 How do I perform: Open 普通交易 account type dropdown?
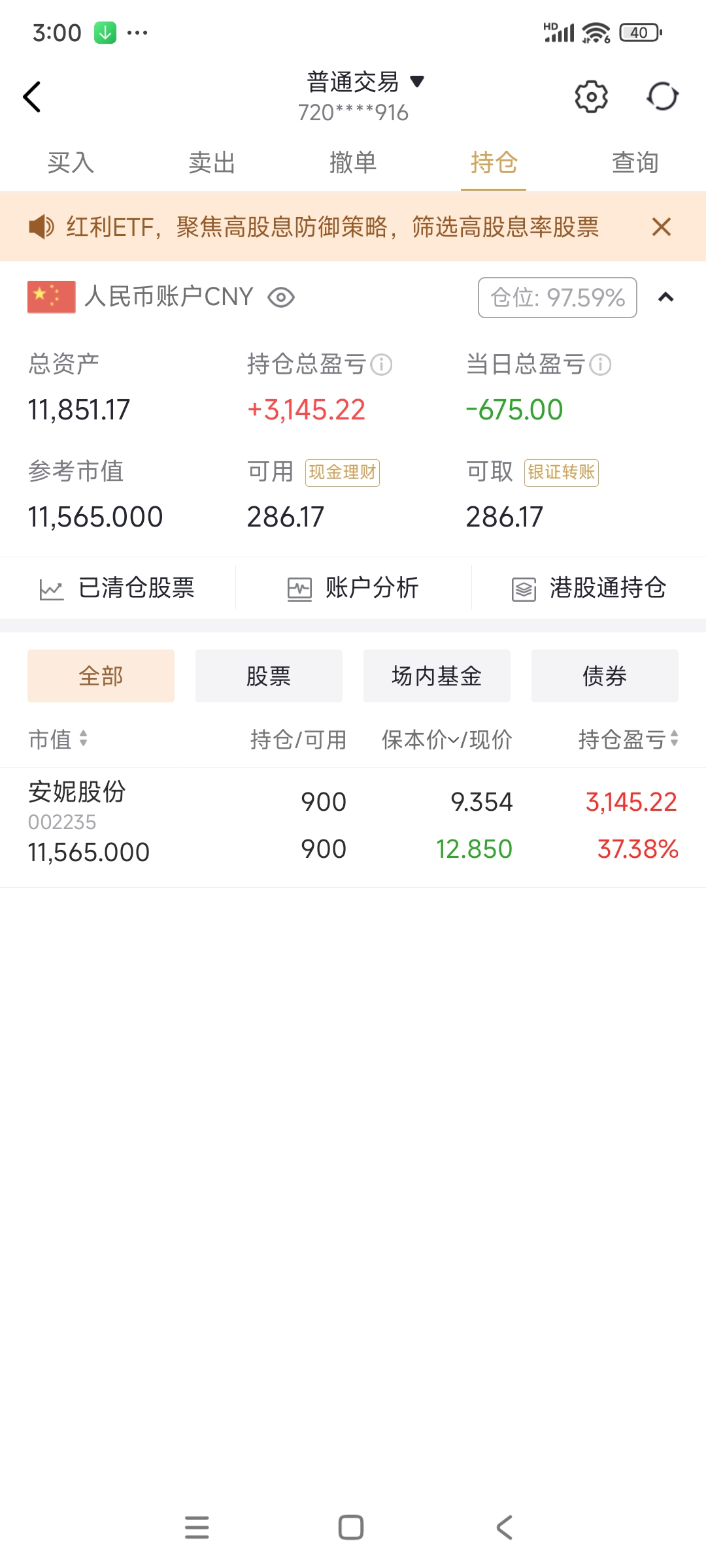click(x=366, y=82)
